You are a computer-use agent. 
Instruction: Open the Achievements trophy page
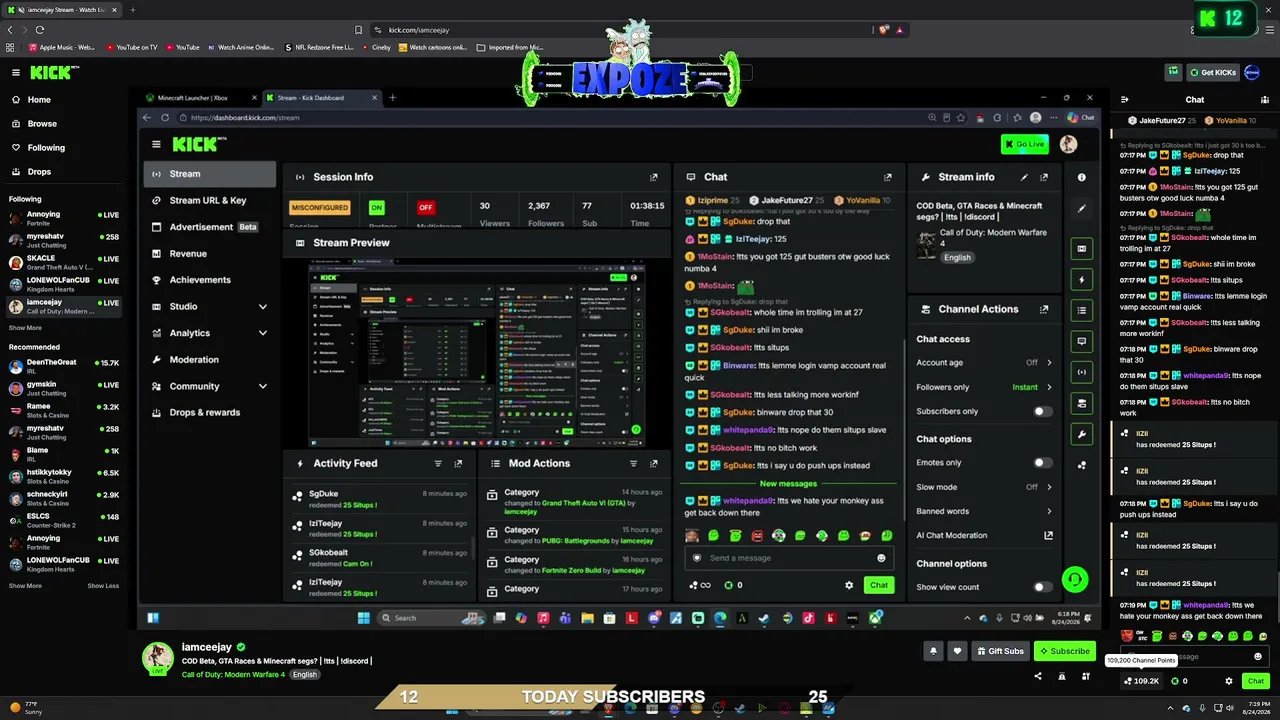(200, 280)
